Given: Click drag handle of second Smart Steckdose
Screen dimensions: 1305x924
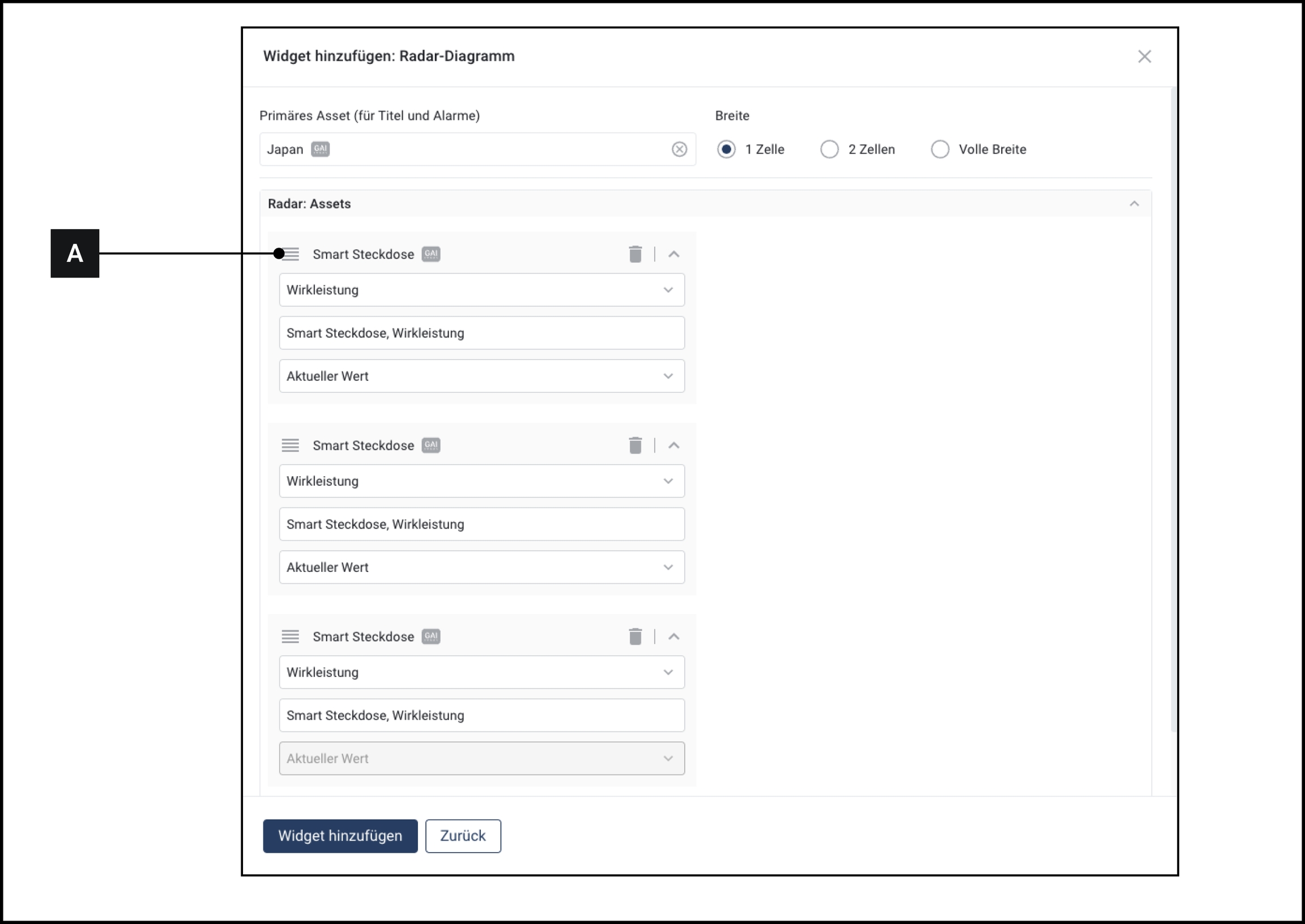Looking at the screenshot, I should coord(290,446).
